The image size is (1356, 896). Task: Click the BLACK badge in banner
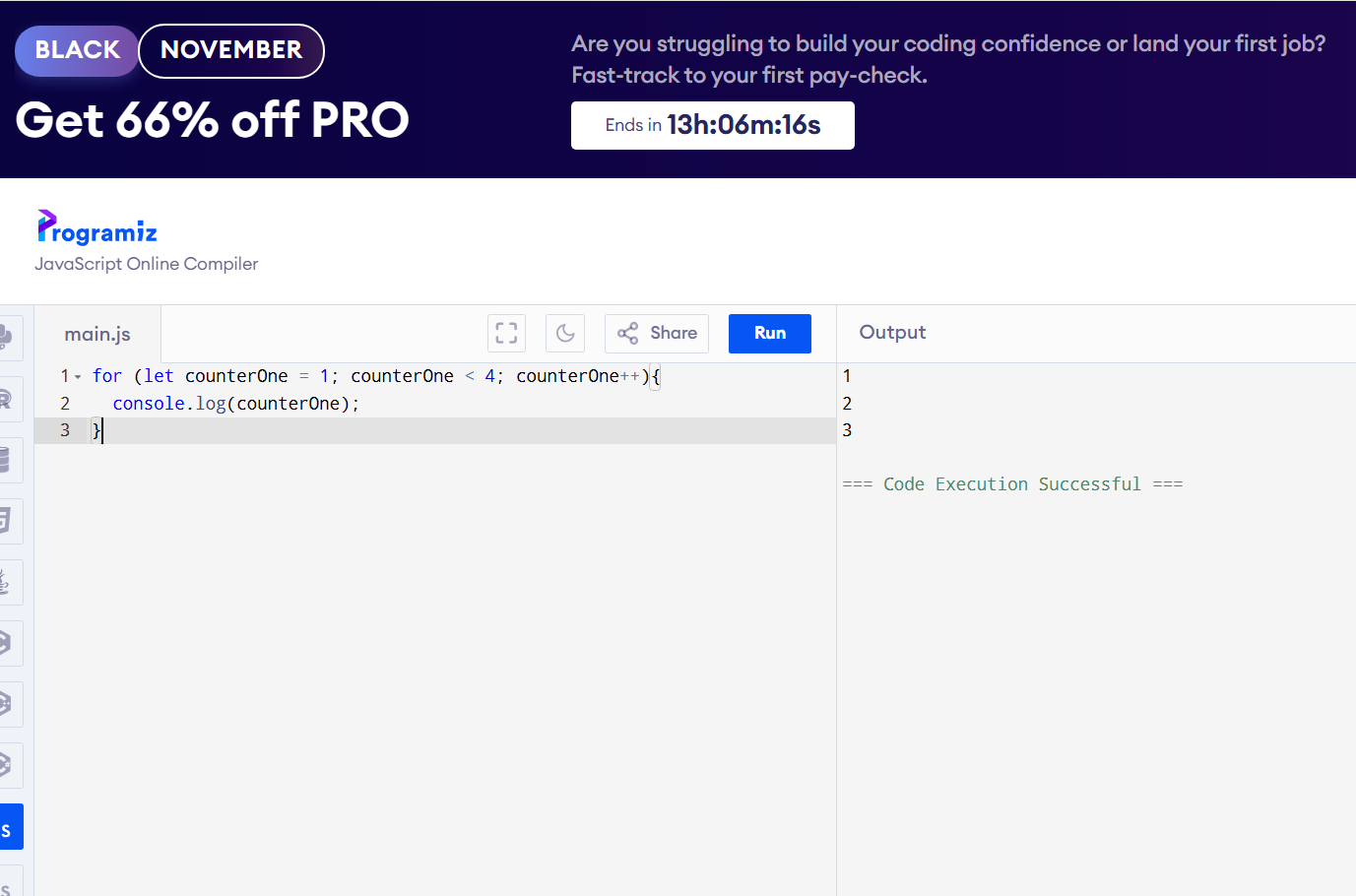77,50
